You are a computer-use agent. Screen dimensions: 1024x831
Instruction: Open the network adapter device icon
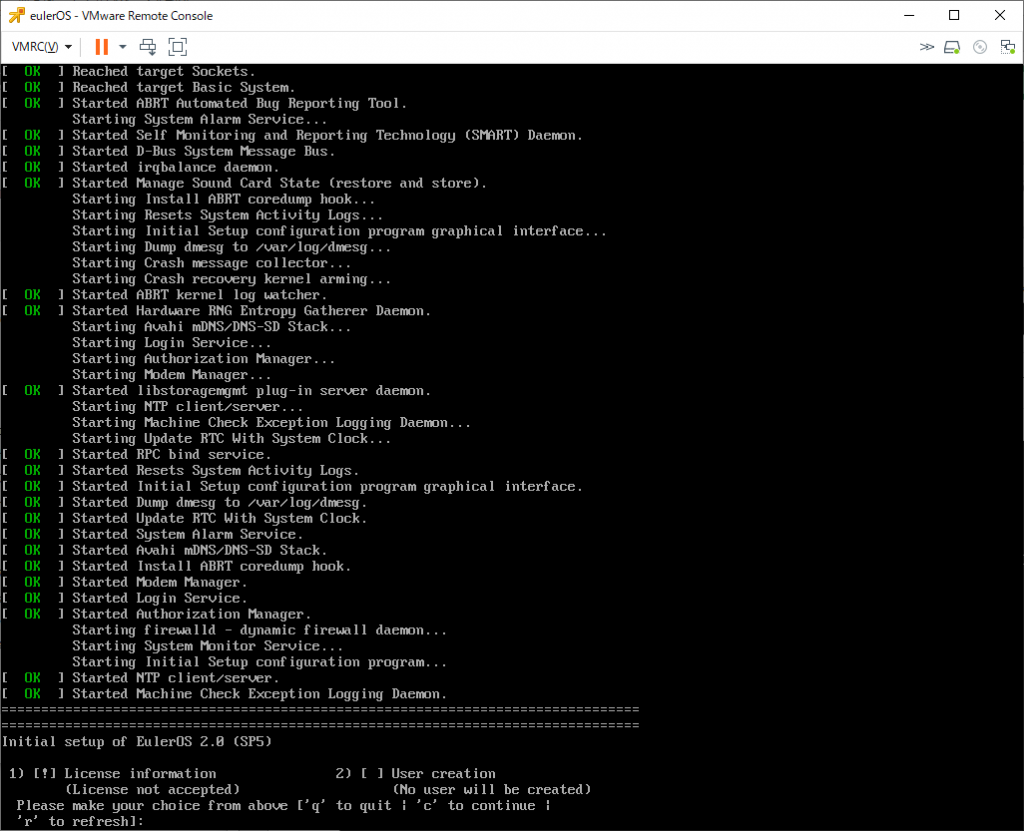[1008, 47]
